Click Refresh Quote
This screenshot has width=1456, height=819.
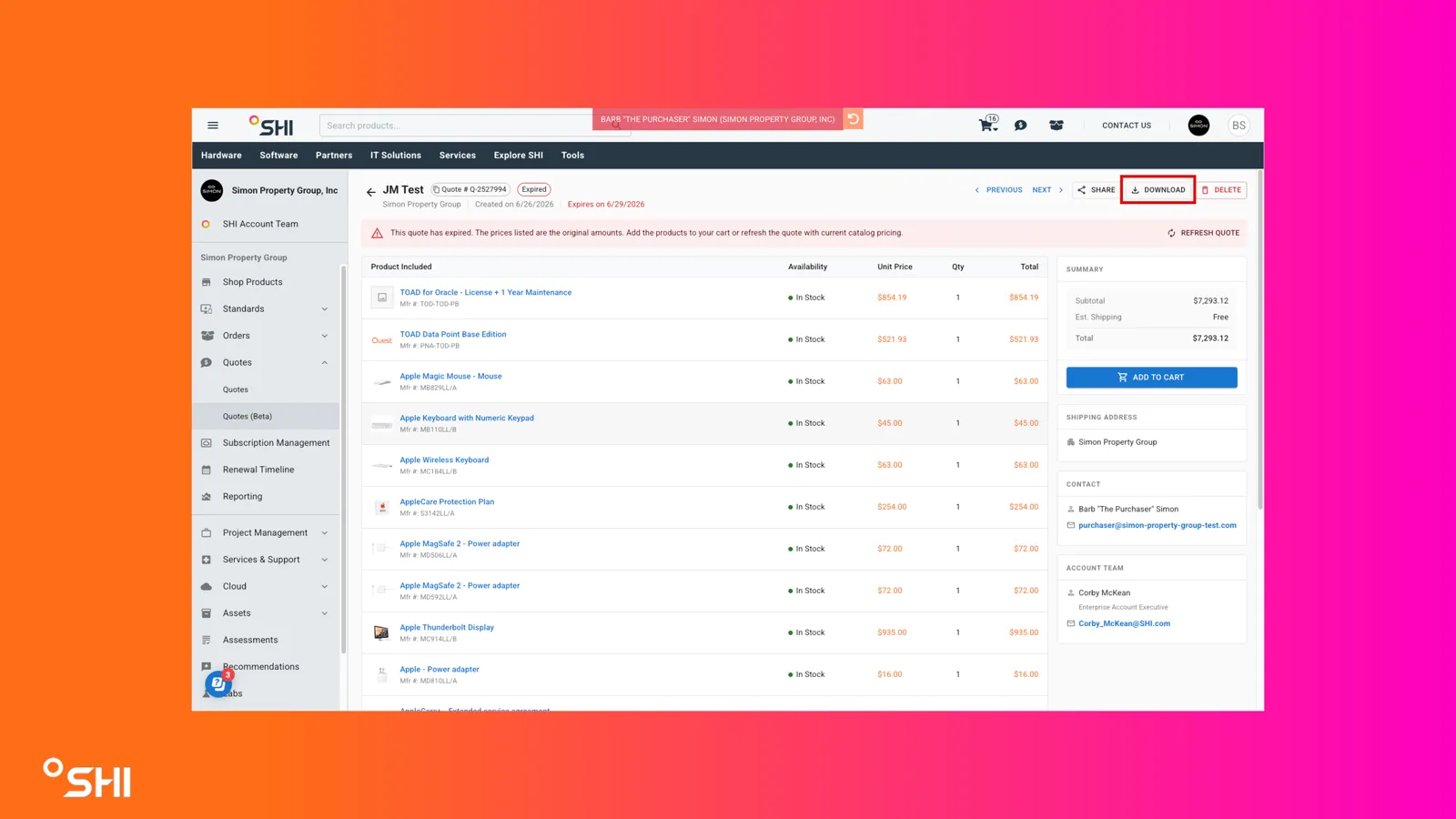click(1203, 233)
